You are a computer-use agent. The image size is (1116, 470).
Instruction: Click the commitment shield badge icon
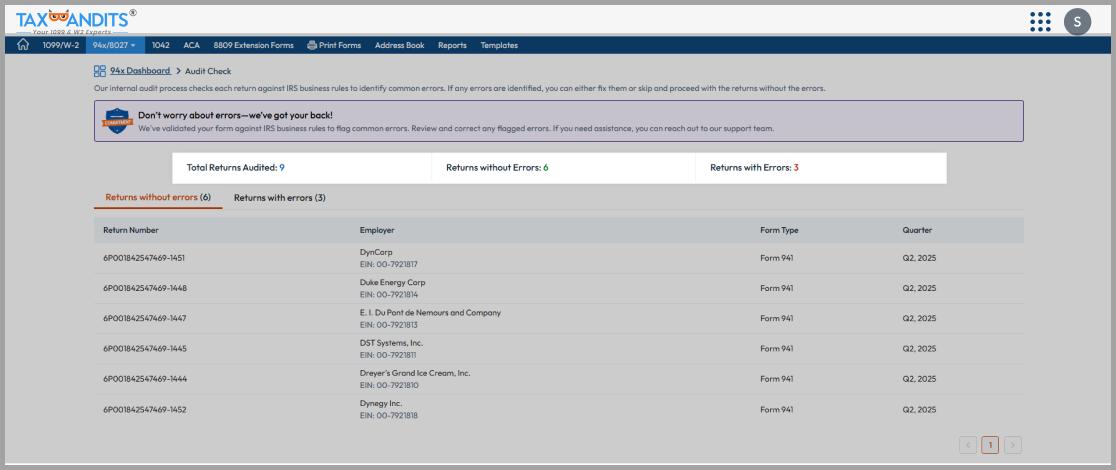(x=117, y=121)
